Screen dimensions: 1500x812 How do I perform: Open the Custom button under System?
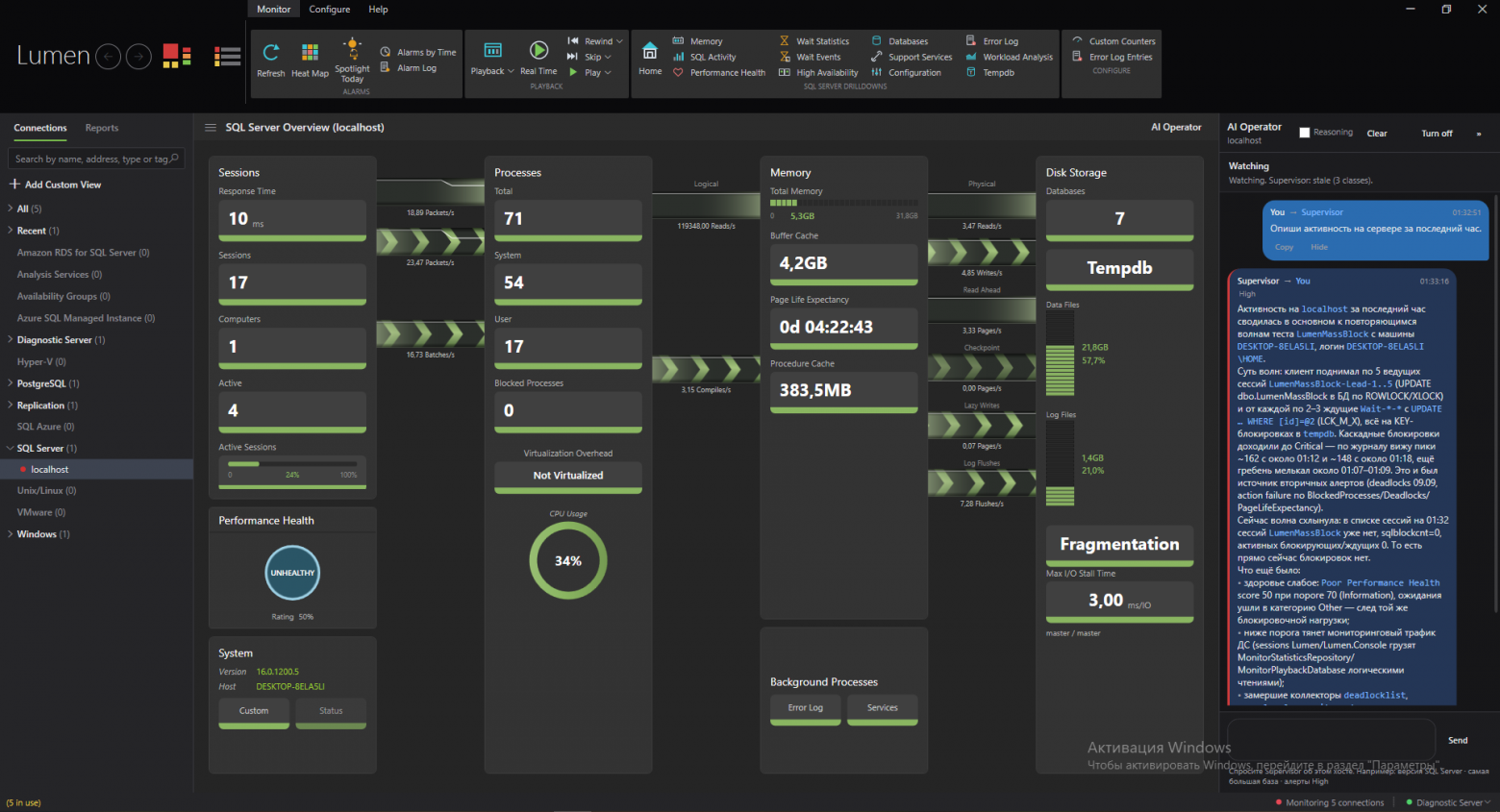(254, 711)
